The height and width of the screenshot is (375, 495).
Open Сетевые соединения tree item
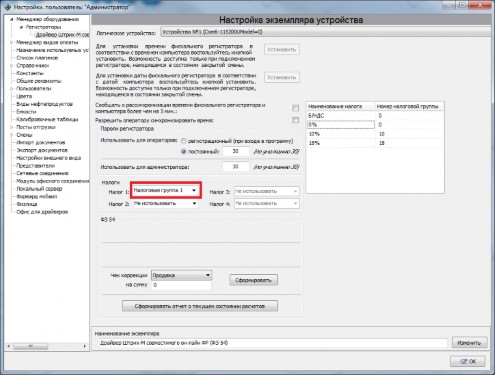42,173
